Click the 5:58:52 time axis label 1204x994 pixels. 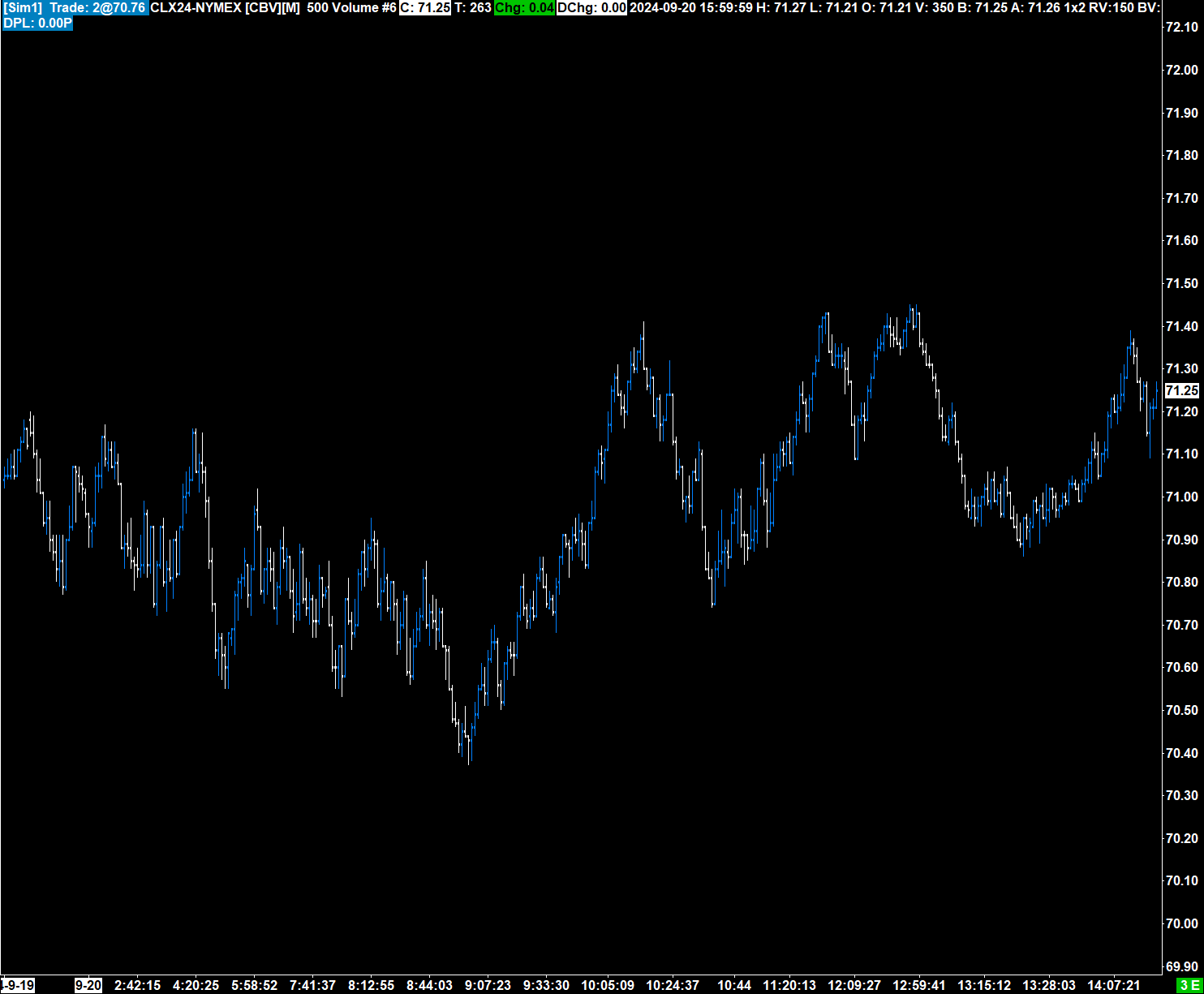click(x=255, y=985)
